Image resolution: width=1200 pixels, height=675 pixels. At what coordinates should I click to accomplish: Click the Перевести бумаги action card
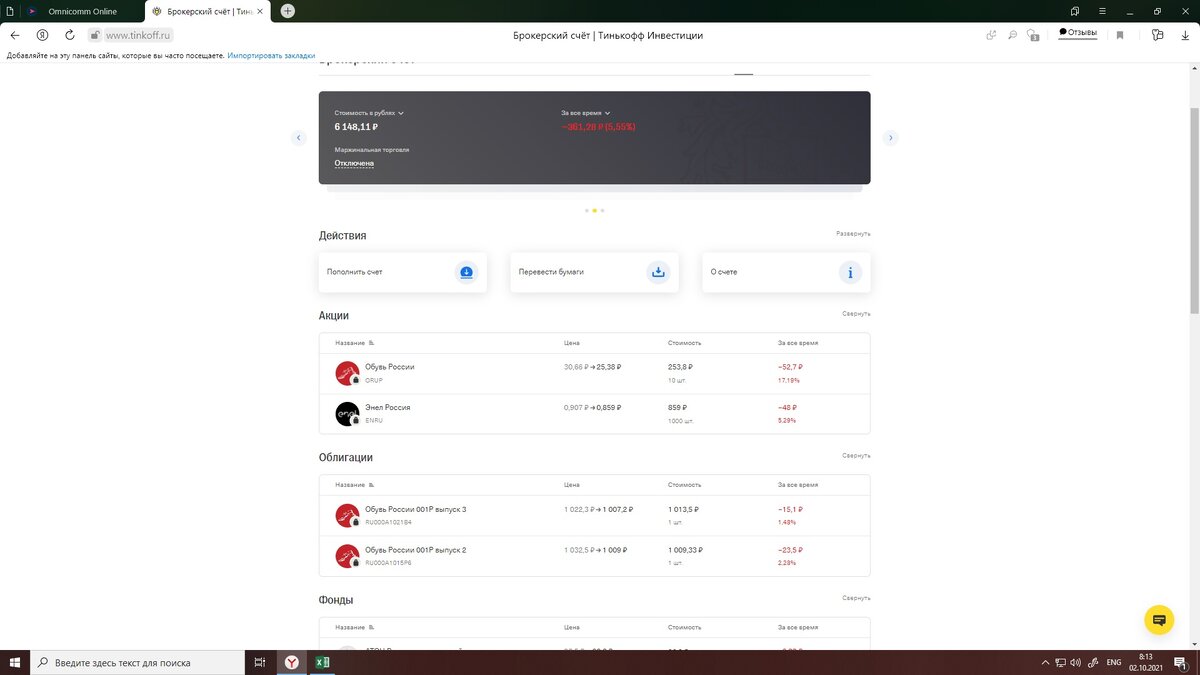tap(595, 272)
